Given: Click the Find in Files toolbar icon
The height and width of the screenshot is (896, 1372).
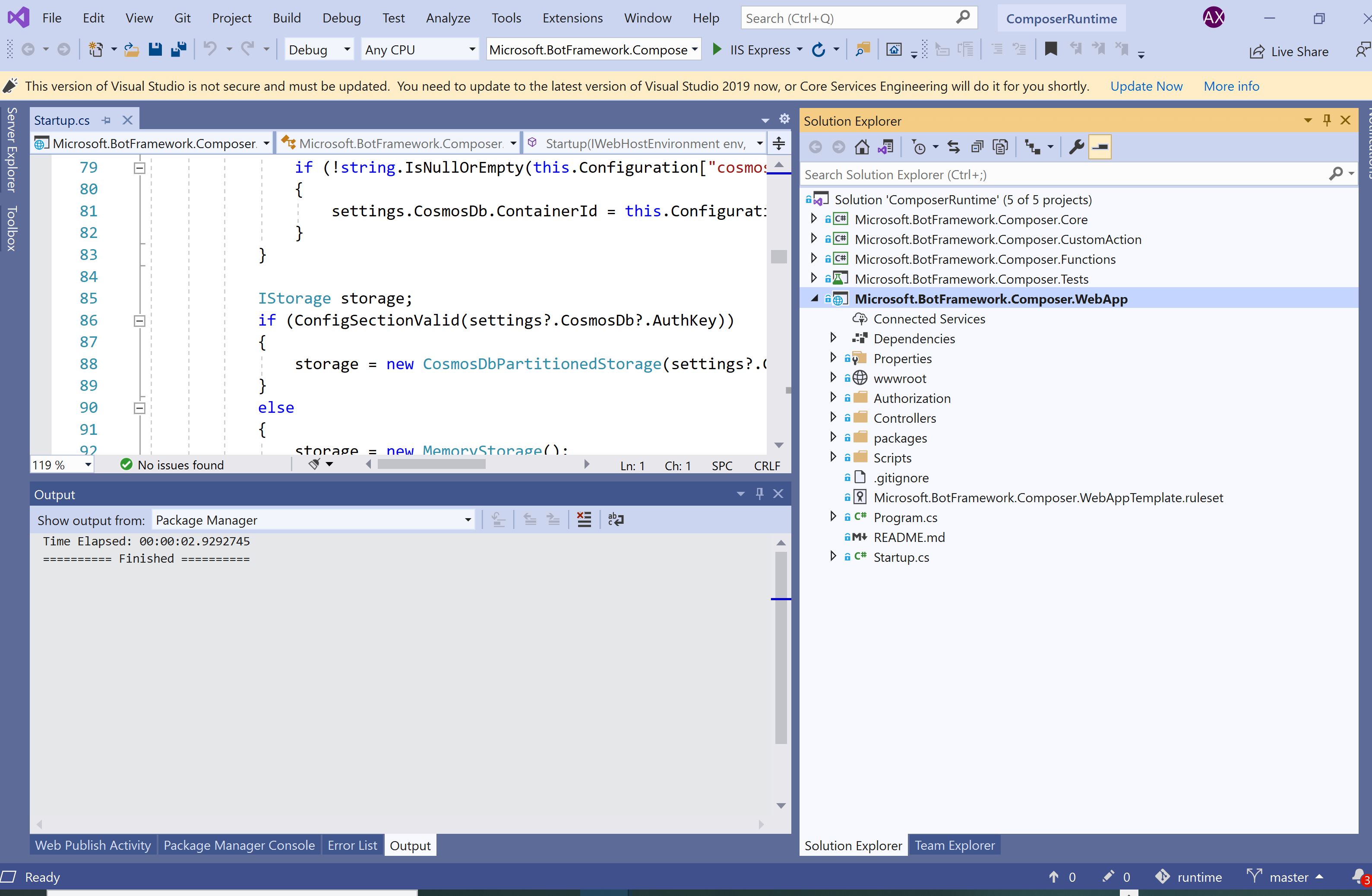Looking at the screenshot, I should 863,50.
